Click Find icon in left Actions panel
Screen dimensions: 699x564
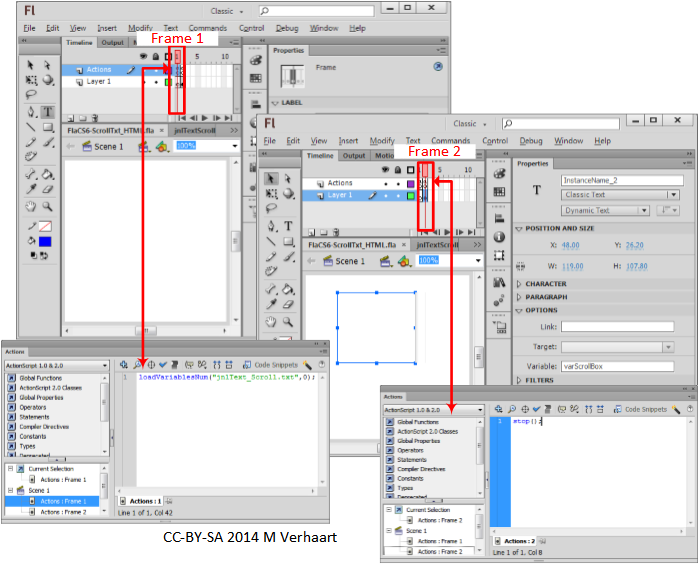[x=137, y=365]
